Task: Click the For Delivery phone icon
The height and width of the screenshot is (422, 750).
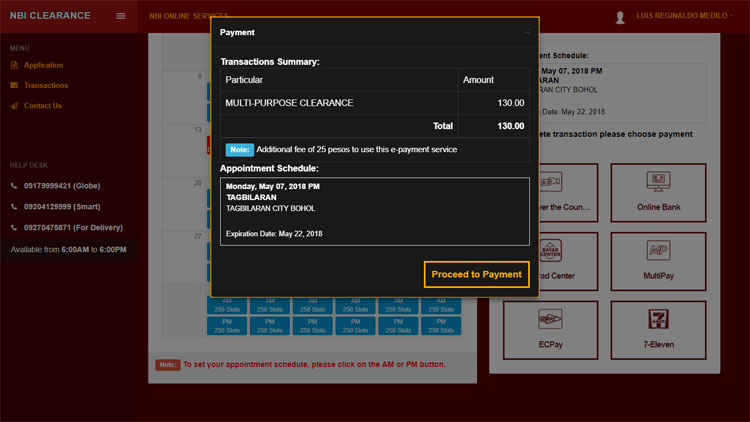Action: 14,228
